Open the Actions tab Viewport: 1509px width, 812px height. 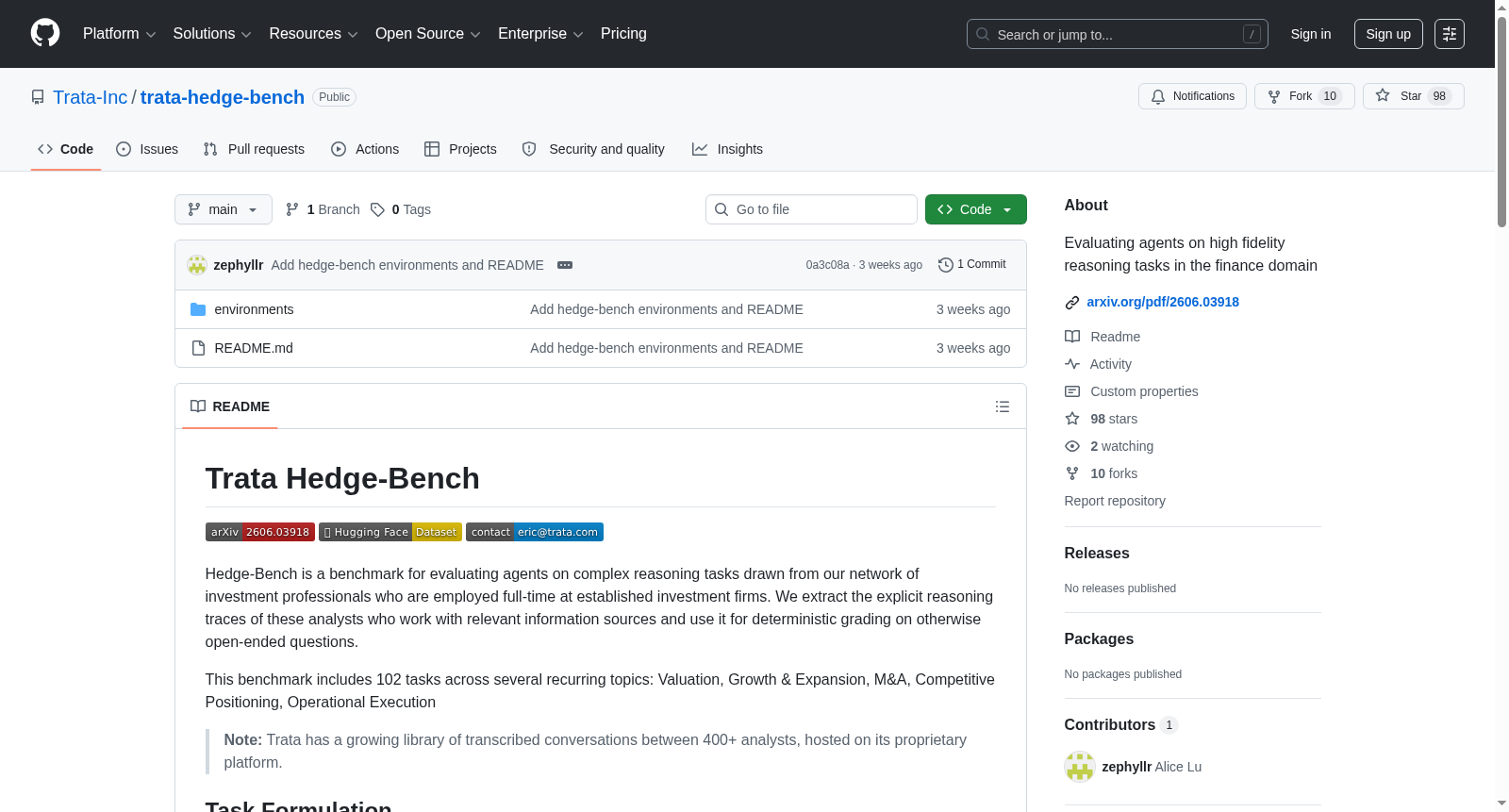[365, 149]
